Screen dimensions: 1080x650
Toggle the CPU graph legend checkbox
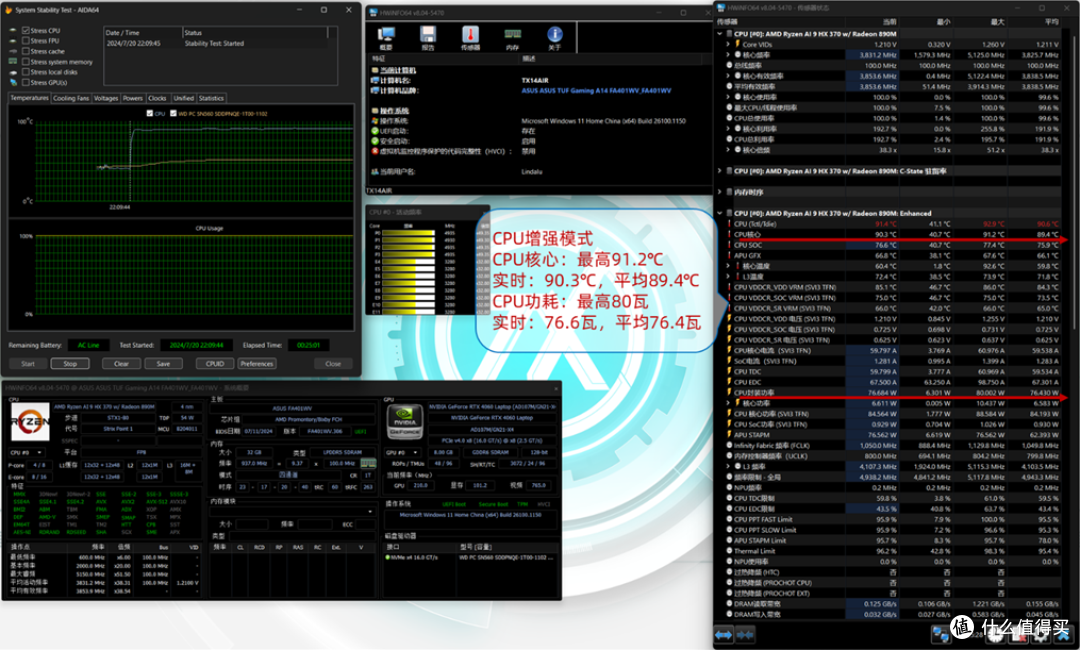[x=150, y=114]
